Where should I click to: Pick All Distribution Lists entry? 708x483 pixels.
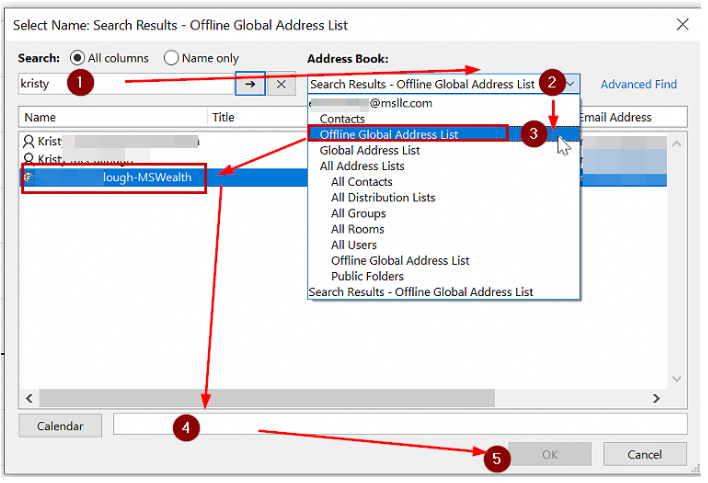click(383, 197)
